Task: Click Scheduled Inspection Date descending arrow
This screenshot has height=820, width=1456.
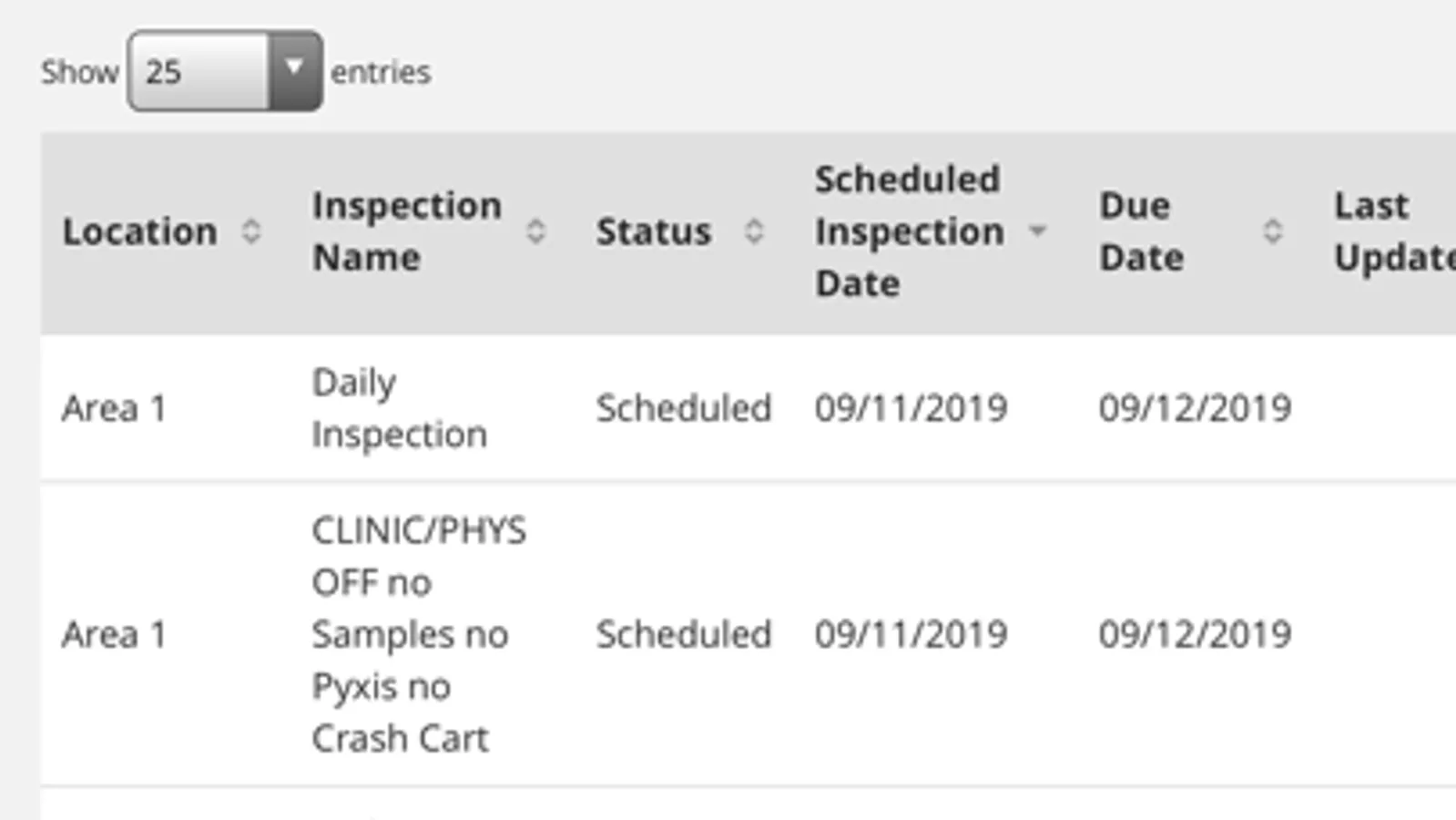Action: pyautogui.click(x=1037, y=231)
